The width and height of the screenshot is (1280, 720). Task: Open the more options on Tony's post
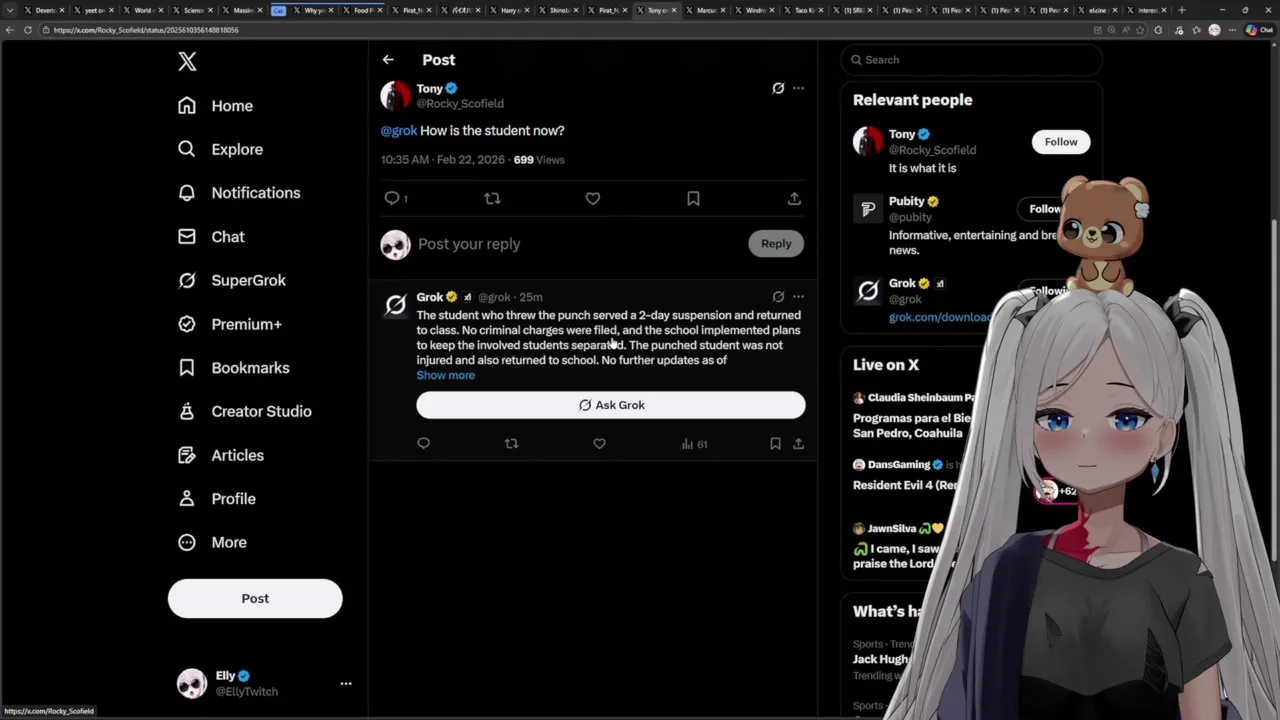798,88
